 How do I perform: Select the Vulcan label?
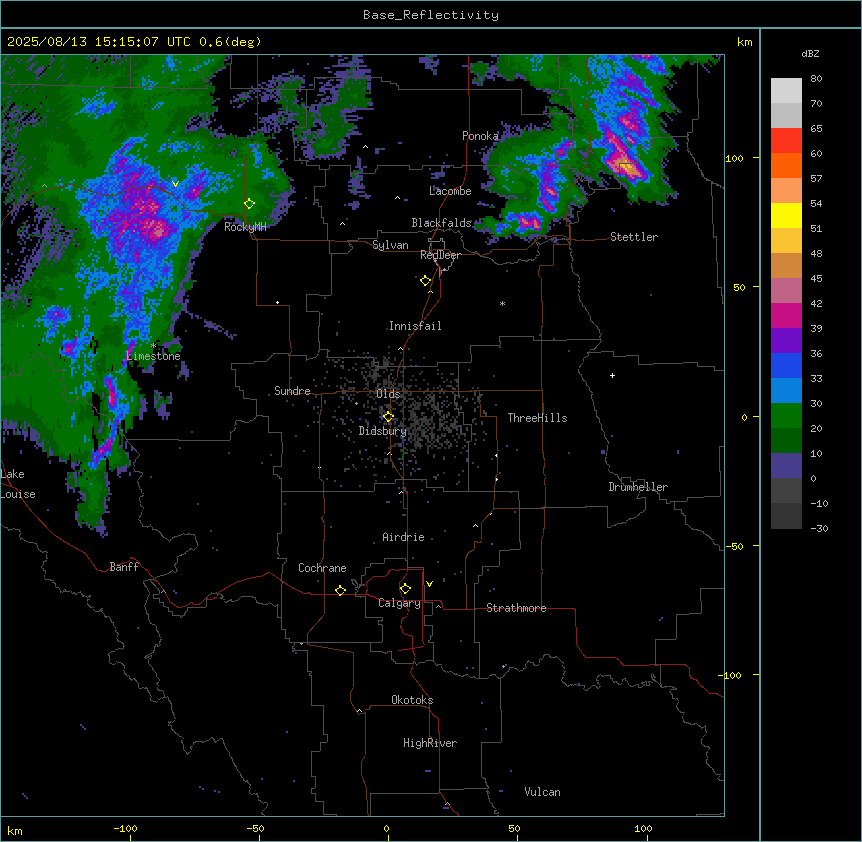point(543,792)
